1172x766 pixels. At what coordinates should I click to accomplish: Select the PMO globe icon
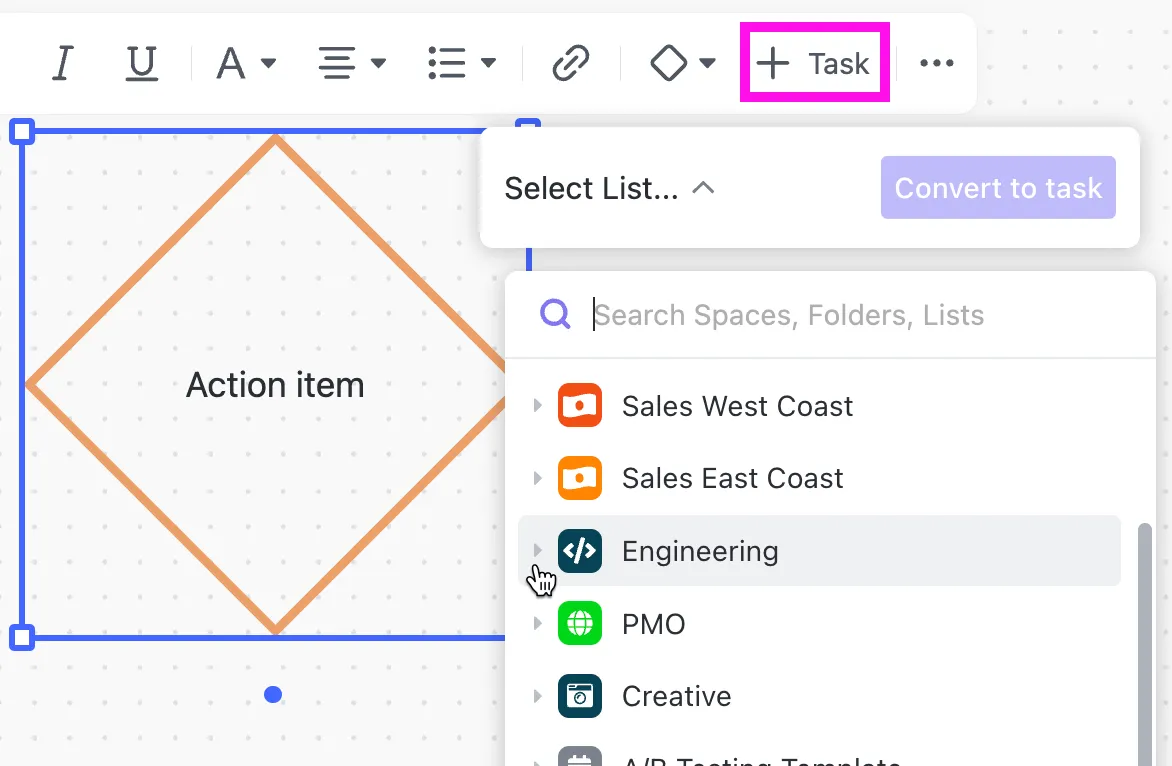[x=579, y=623]
